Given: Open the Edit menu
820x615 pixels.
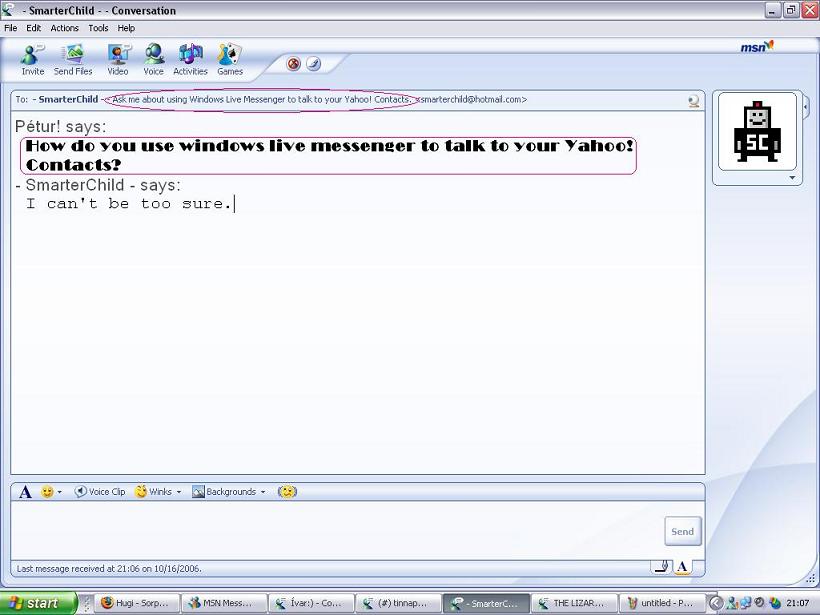Looking at the screenshot, I should (x=33, y=28).
